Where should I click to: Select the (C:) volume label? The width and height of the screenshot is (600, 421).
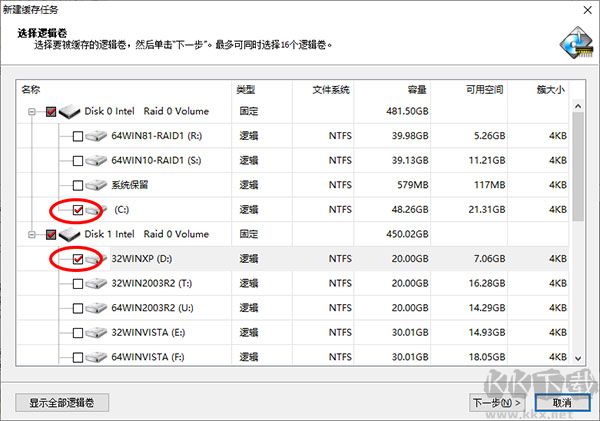click(122, 210)
